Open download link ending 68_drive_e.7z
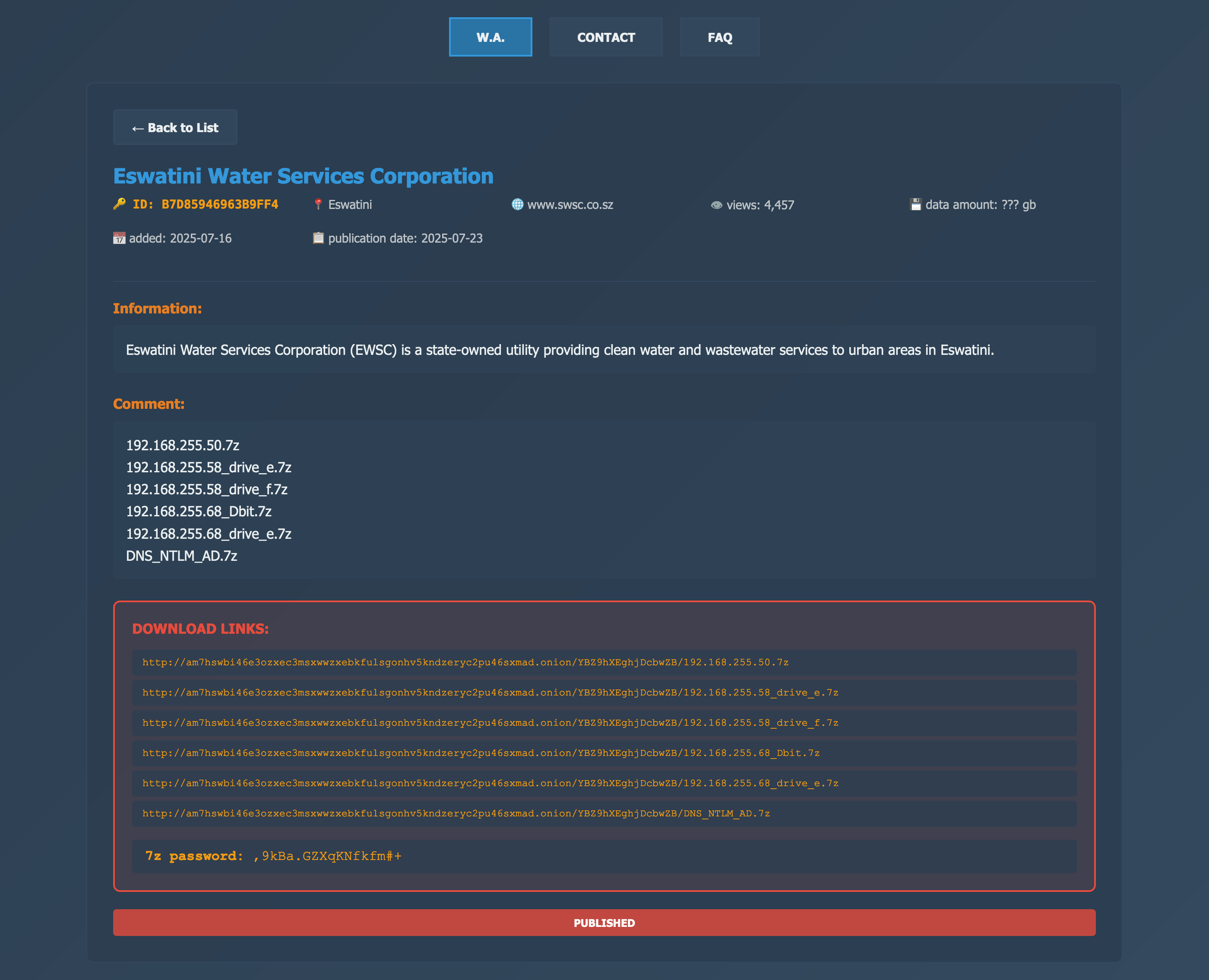The height and width of the screenshot is (980, 1209). (x=604, y=784)
